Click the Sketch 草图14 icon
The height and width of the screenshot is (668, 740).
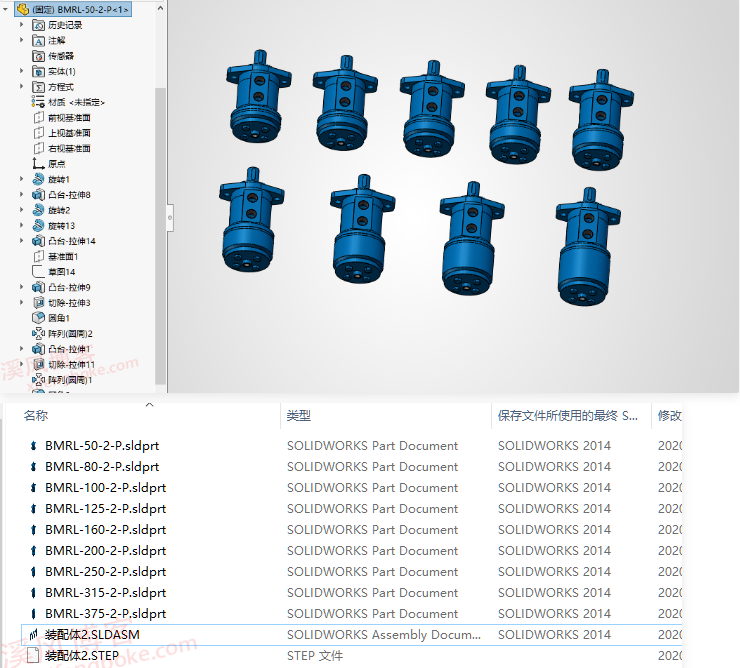pos(38,271)
